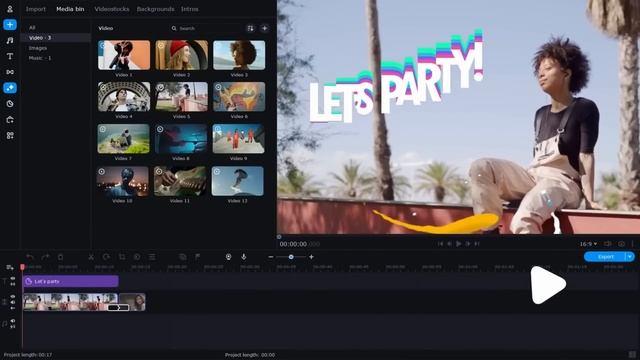Select the Video 1 thumbnail
Screen dimensions: 640x360
124,55
